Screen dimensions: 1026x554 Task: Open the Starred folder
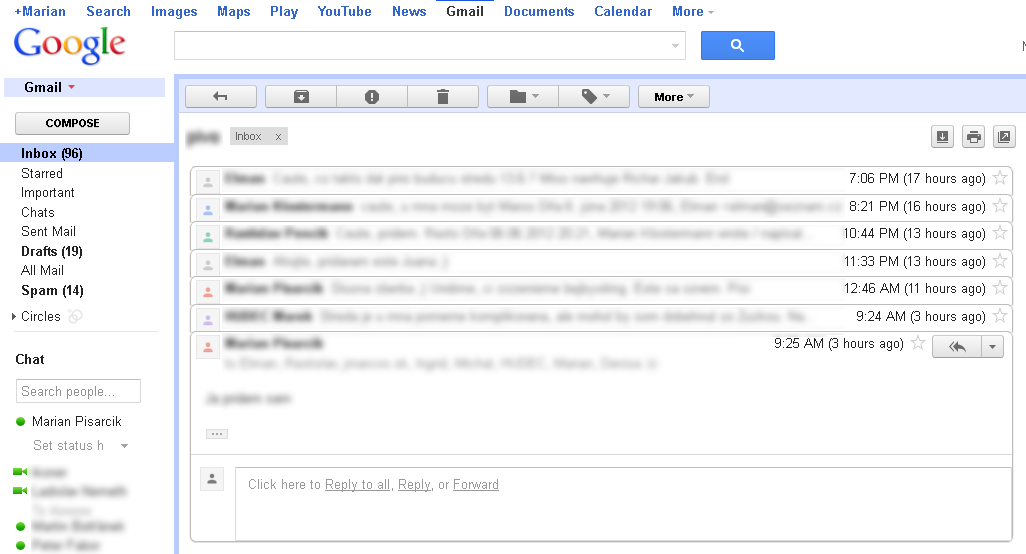coord(42,173)
